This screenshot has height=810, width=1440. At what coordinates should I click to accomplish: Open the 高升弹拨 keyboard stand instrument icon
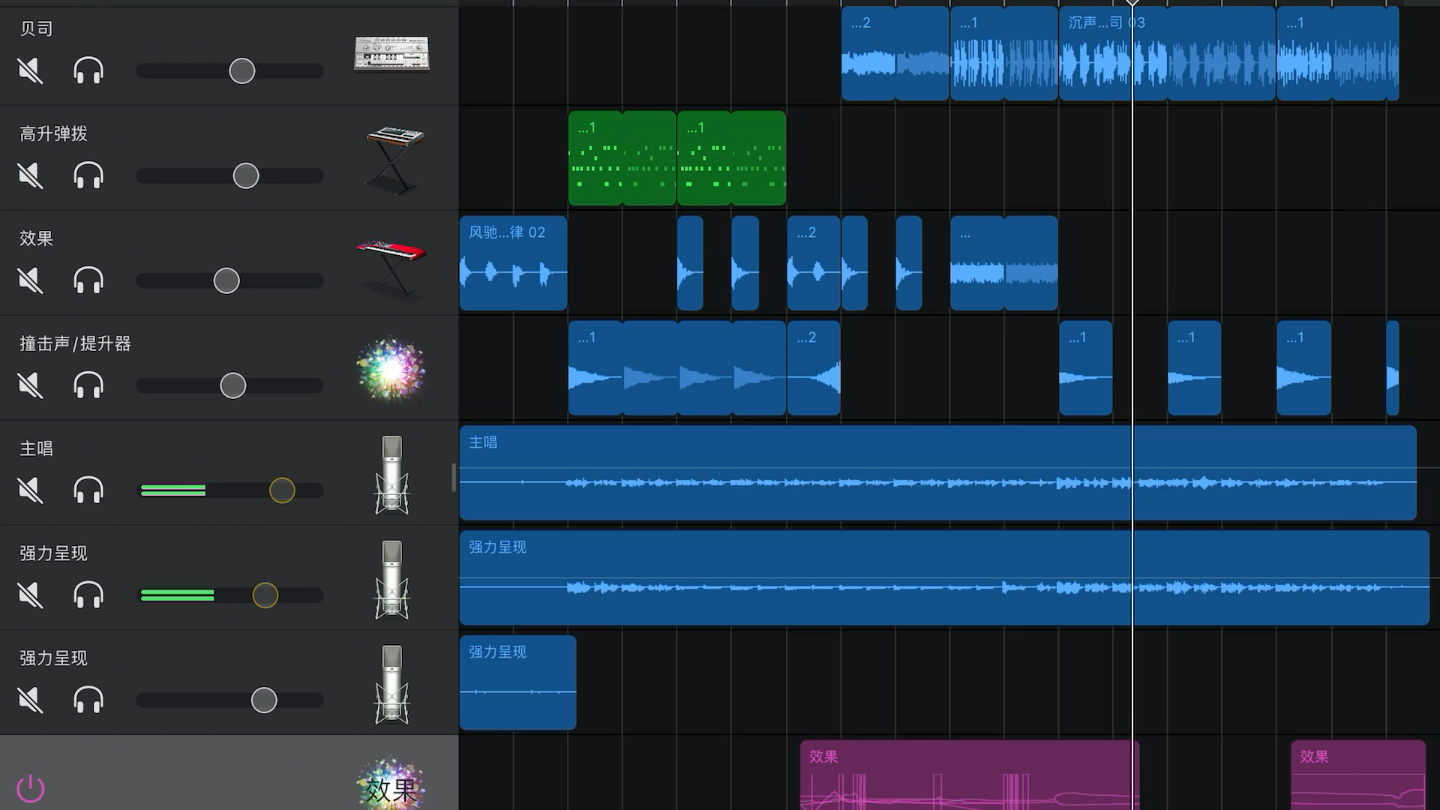394,160
